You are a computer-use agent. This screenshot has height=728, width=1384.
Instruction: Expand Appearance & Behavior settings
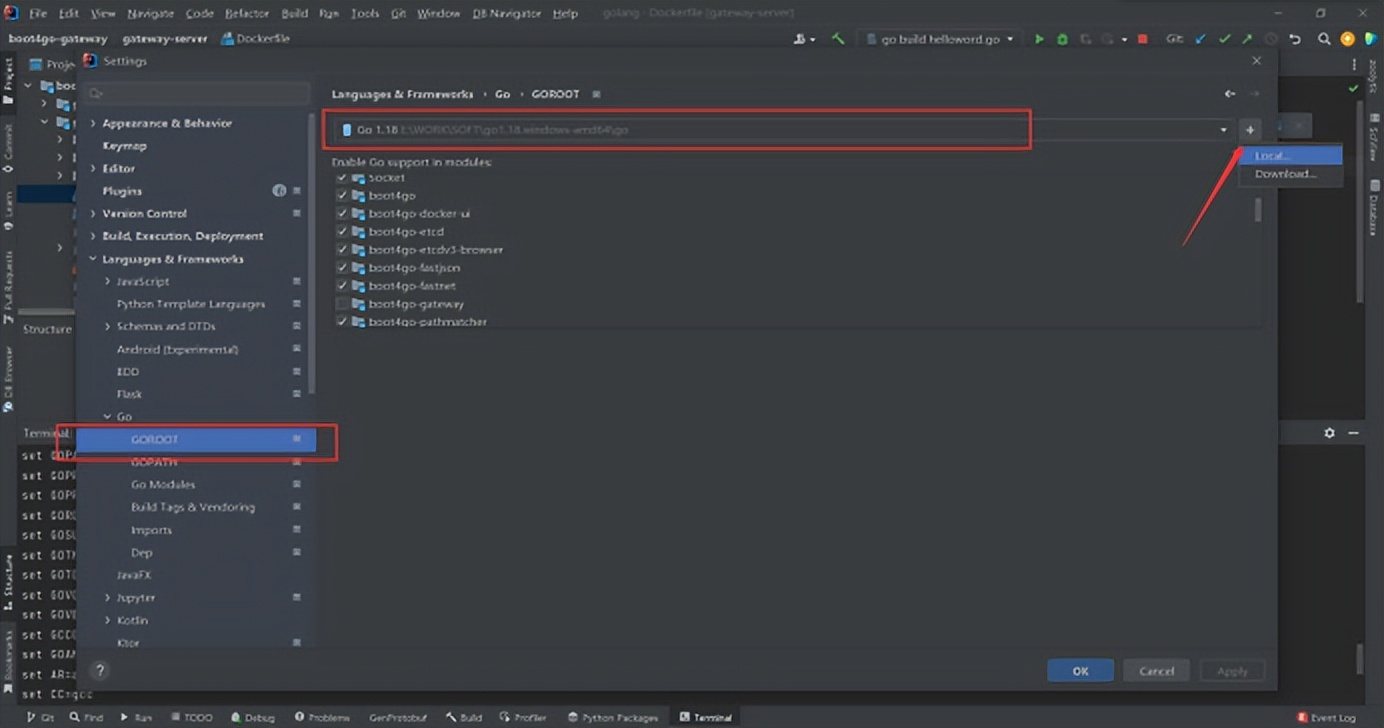click(94, 123)
